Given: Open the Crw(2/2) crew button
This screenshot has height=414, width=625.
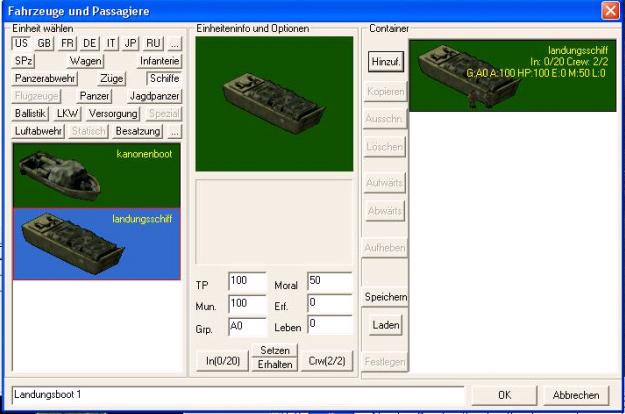Looking at the screenshot, I should [x=327, y=361].
